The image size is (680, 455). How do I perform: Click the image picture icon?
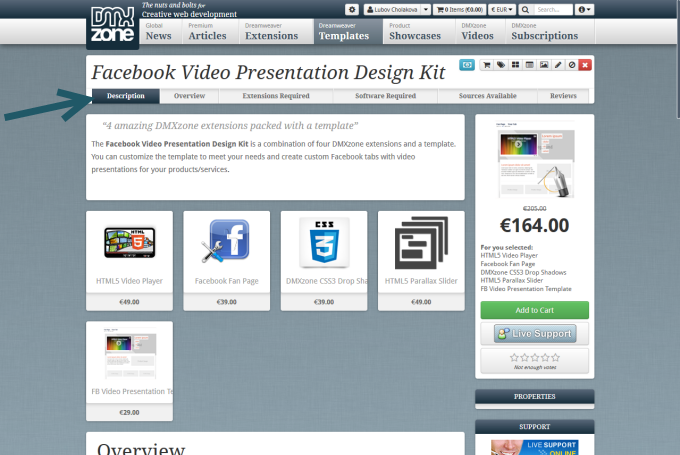pos(544,65)
